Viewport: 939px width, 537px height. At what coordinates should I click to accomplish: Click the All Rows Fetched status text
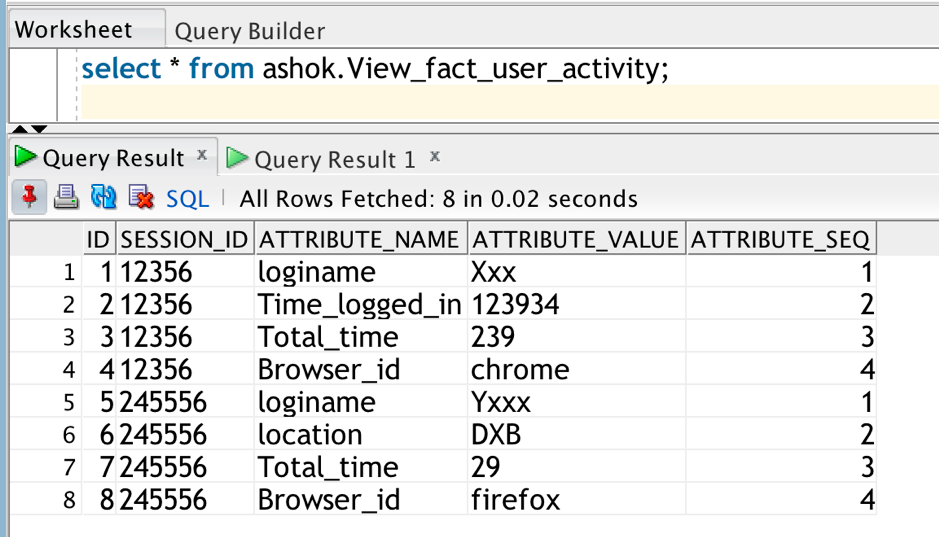(x=438, y=199)
